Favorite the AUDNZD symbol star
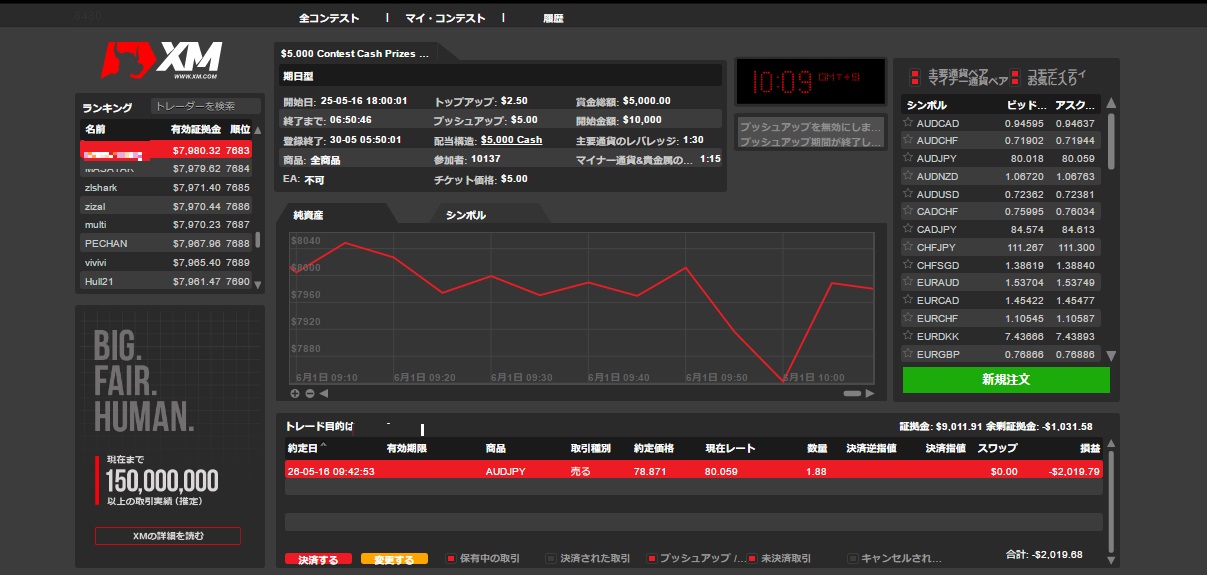The width and height of the screenshot is (1207, 575). coord(908,176)
